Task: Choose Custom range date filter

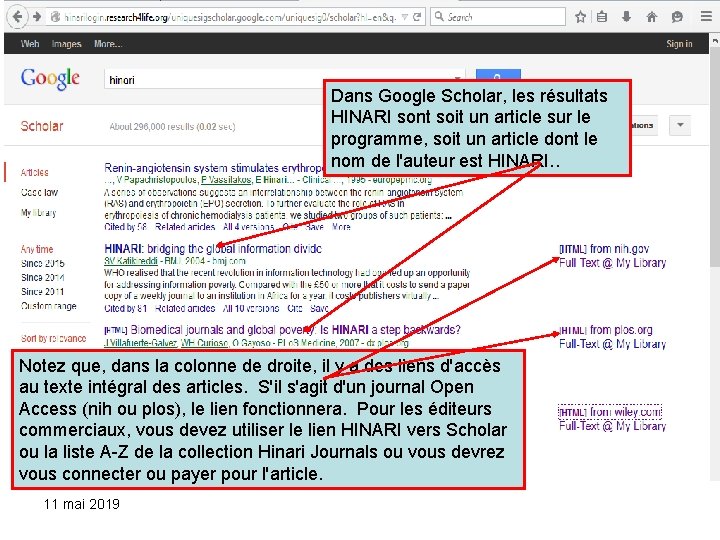Action: click(49, 306)
